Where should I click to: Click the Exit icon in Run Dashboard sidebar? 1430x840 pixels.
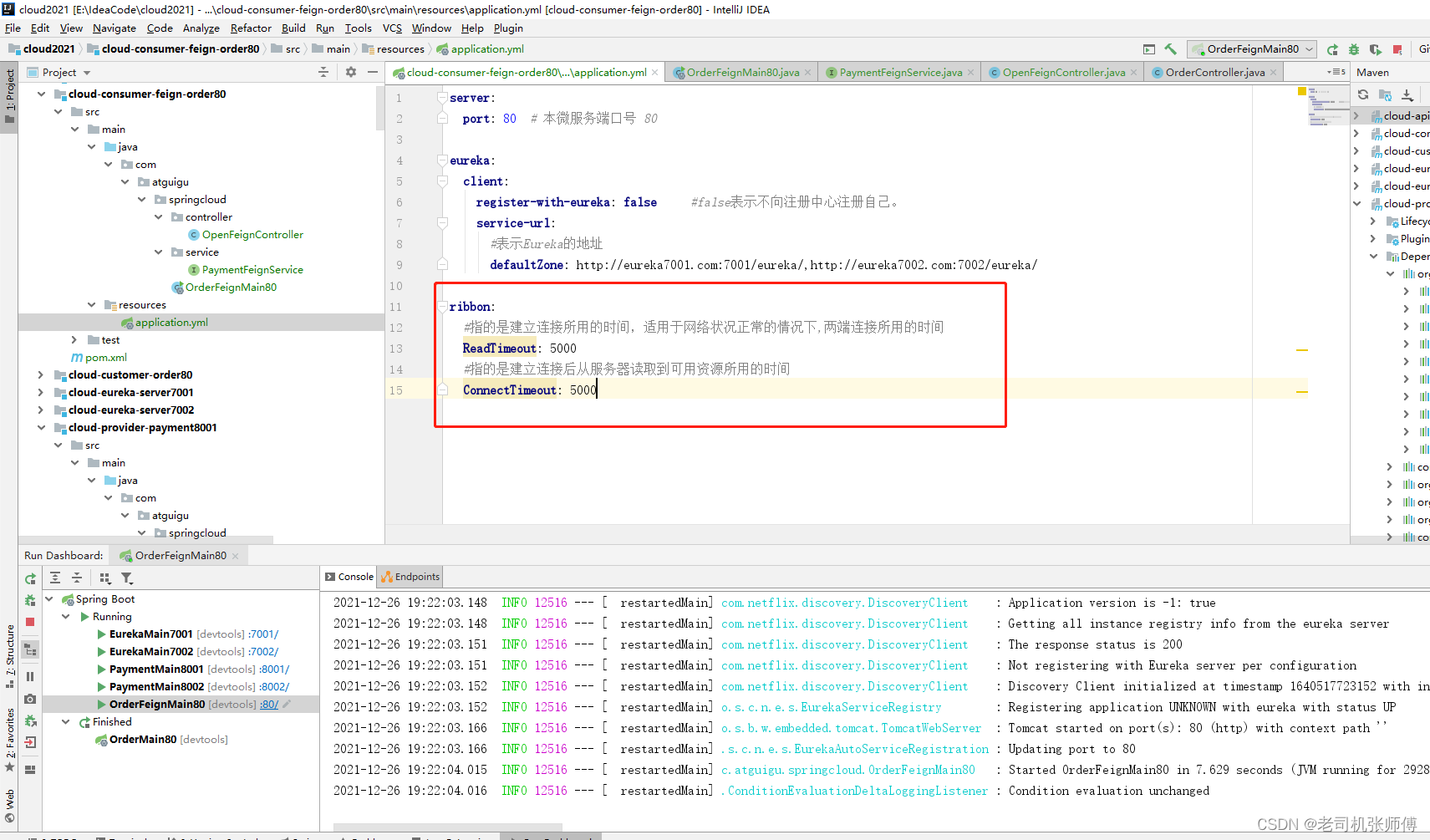pos(30,742)
